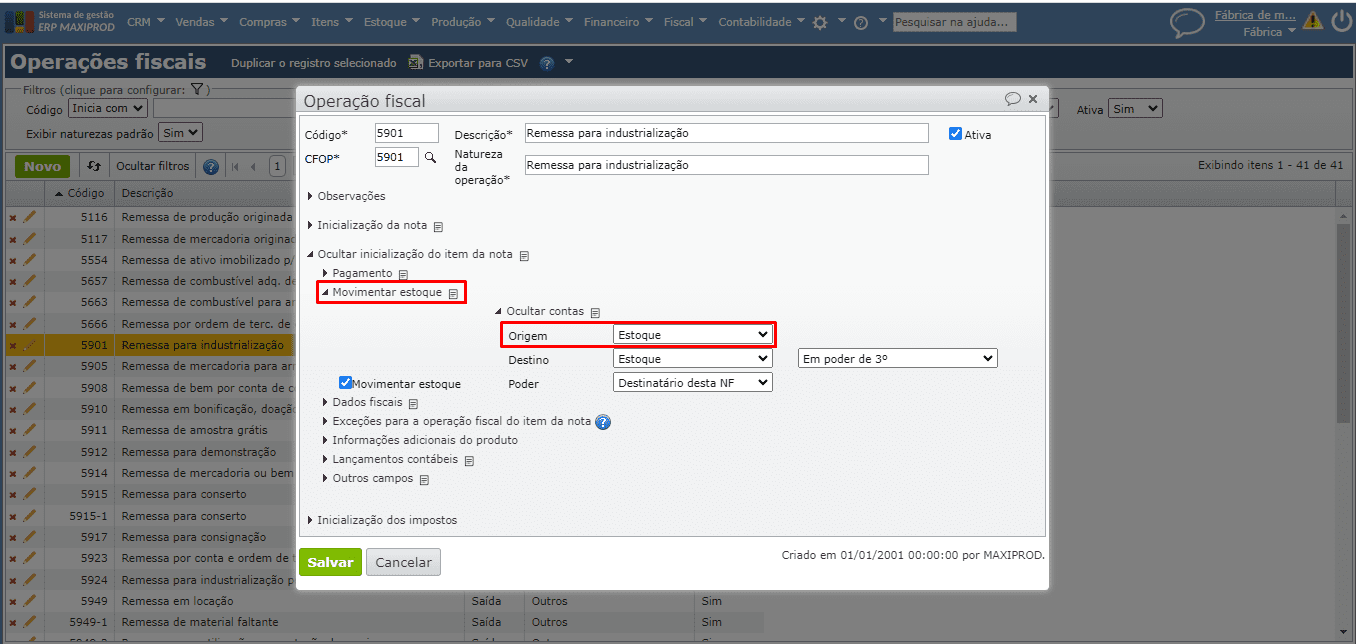The height and width of the screenshot is (644, 1356).
Task: Click the power logout icon
Action: point(1341,21)
